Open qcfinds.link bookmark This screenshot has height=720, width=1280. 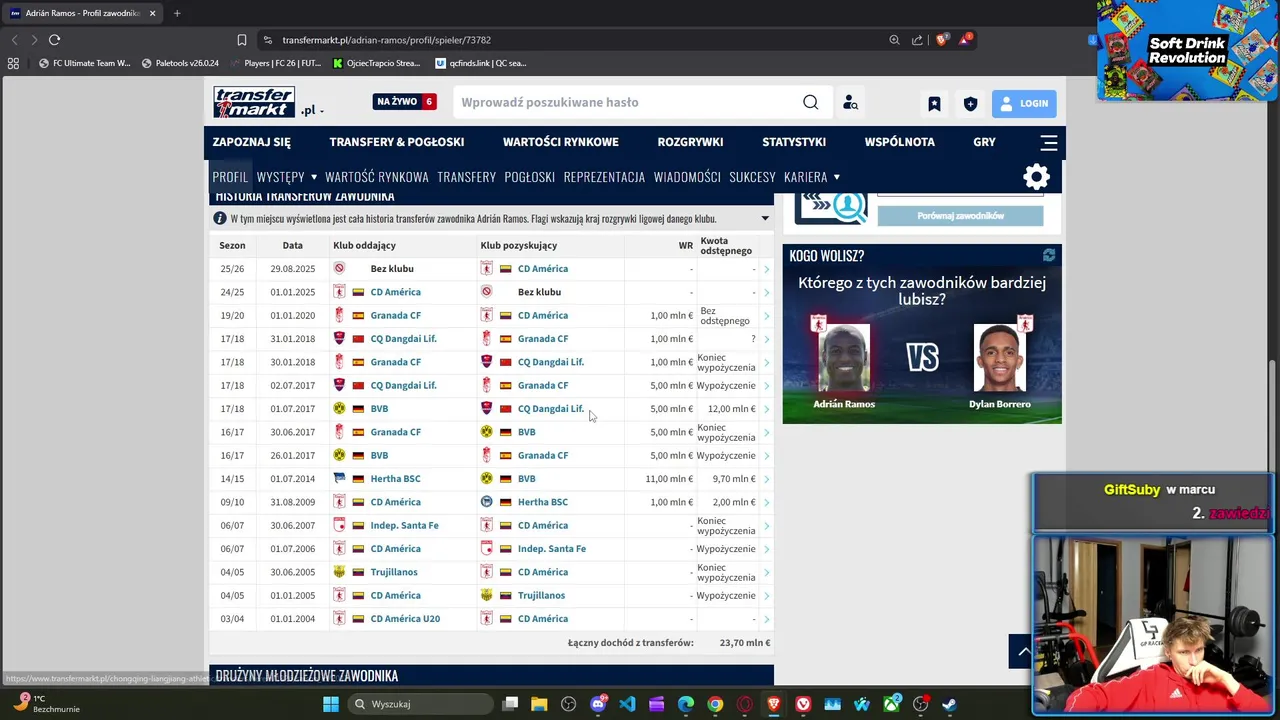(481, 63)
